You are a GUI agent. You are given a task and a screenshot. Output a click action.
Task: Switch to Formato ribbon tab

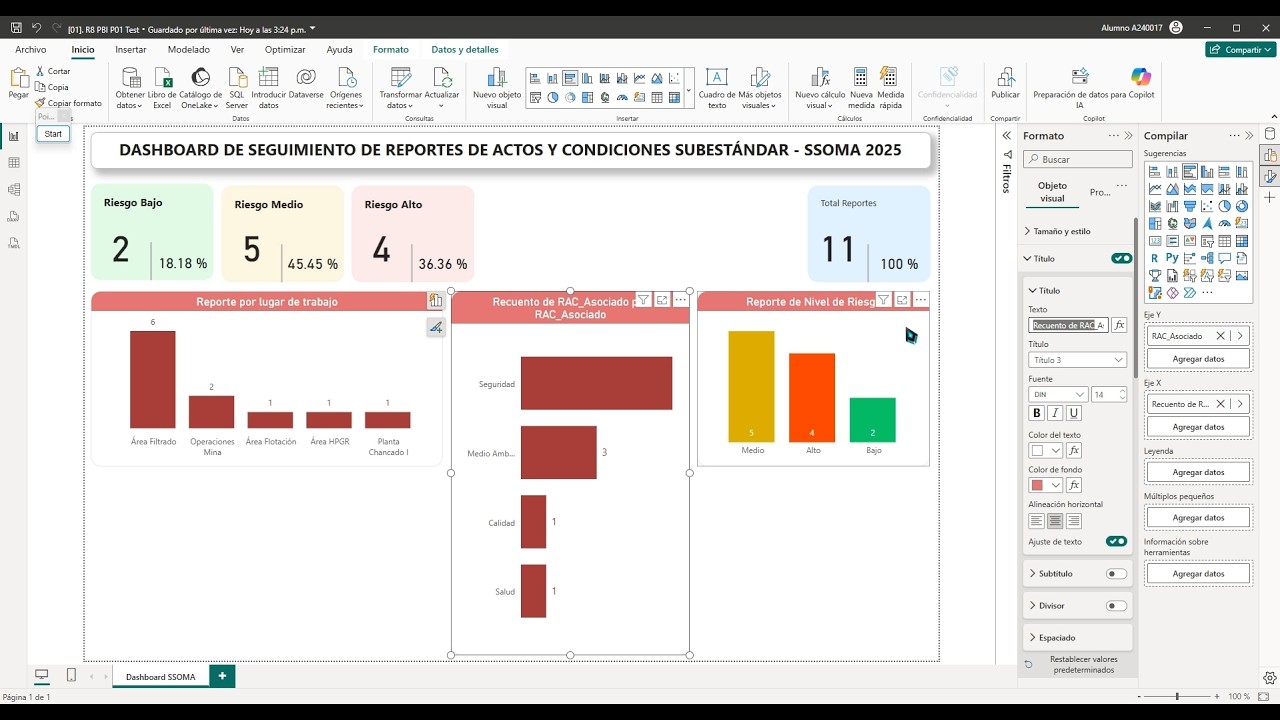click(391, 49)
